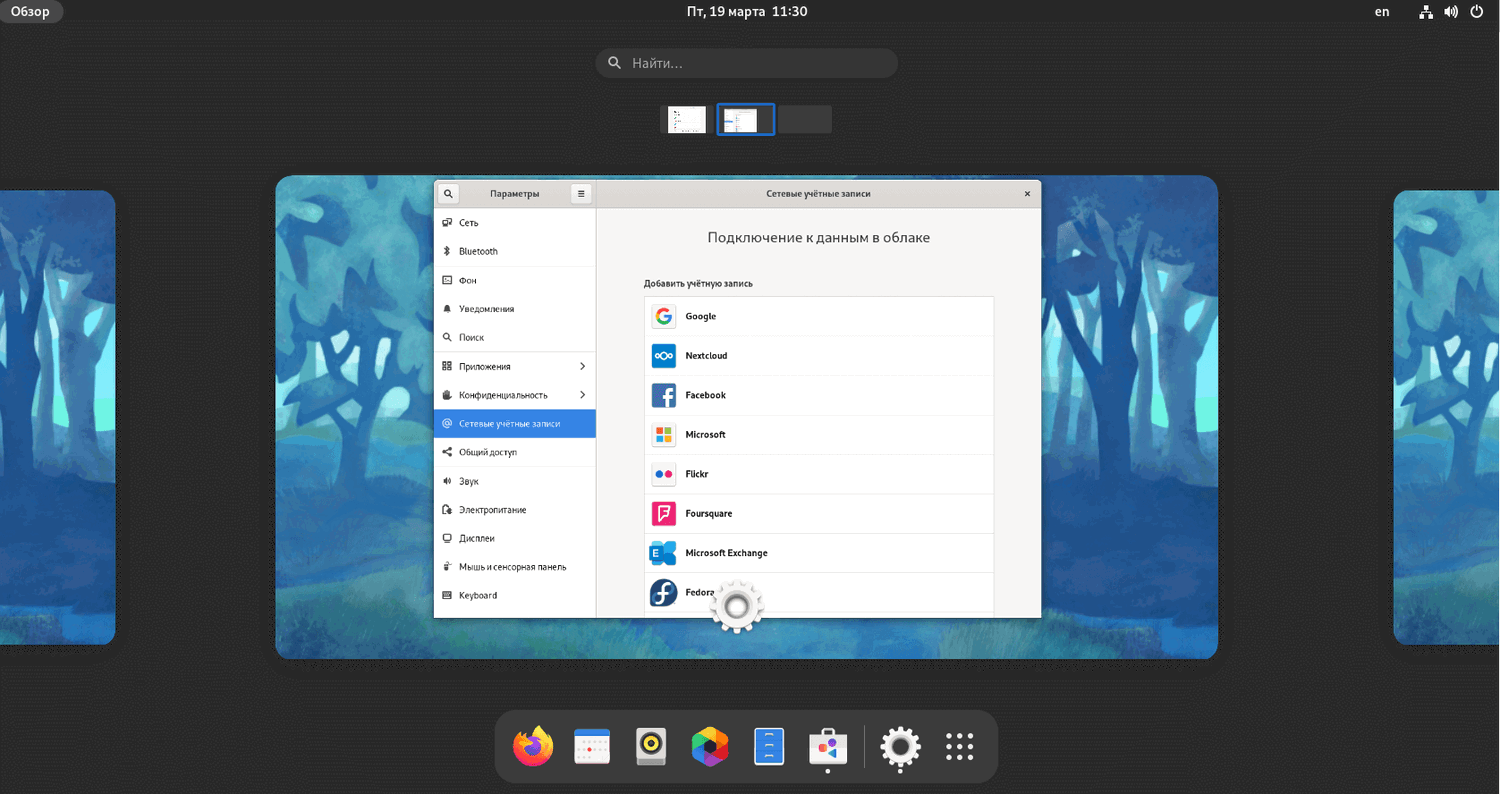
Task: Open the Мышь и сенсорная панель icon
Action: point(447,567)
